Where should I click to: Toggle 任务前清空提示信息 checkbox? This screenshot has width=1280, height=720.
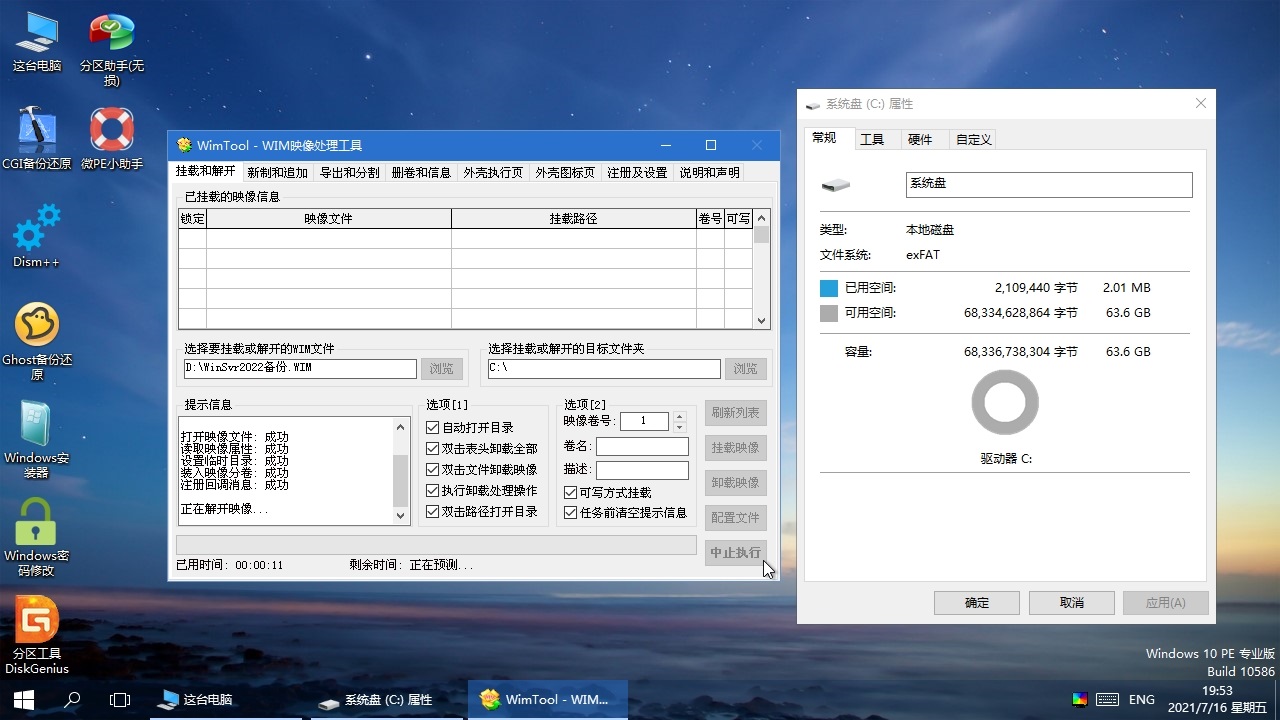coord(571,513)
